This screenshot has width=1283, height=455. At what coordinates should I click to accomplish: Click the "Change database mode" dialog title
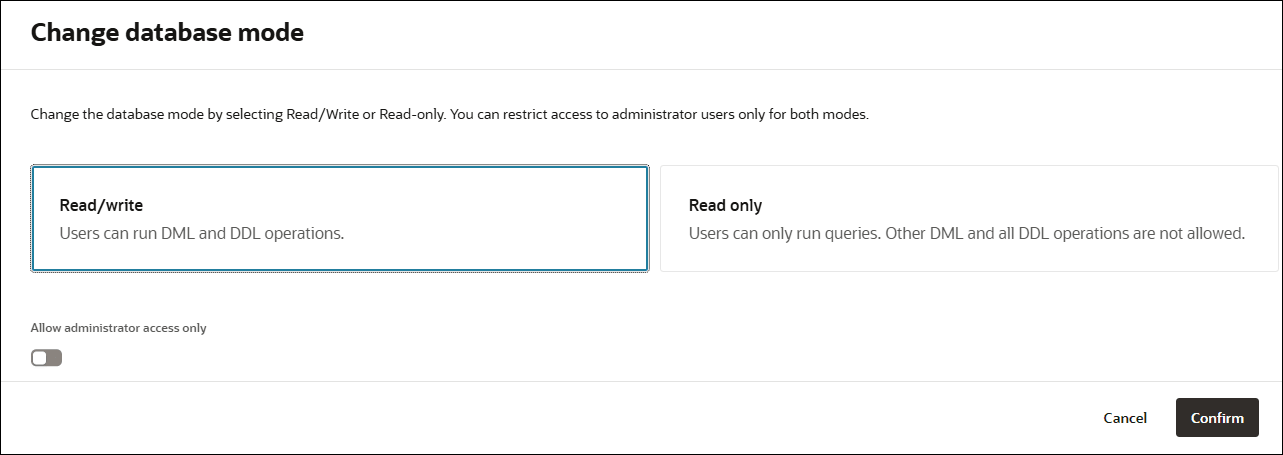[x=167, y=33]
